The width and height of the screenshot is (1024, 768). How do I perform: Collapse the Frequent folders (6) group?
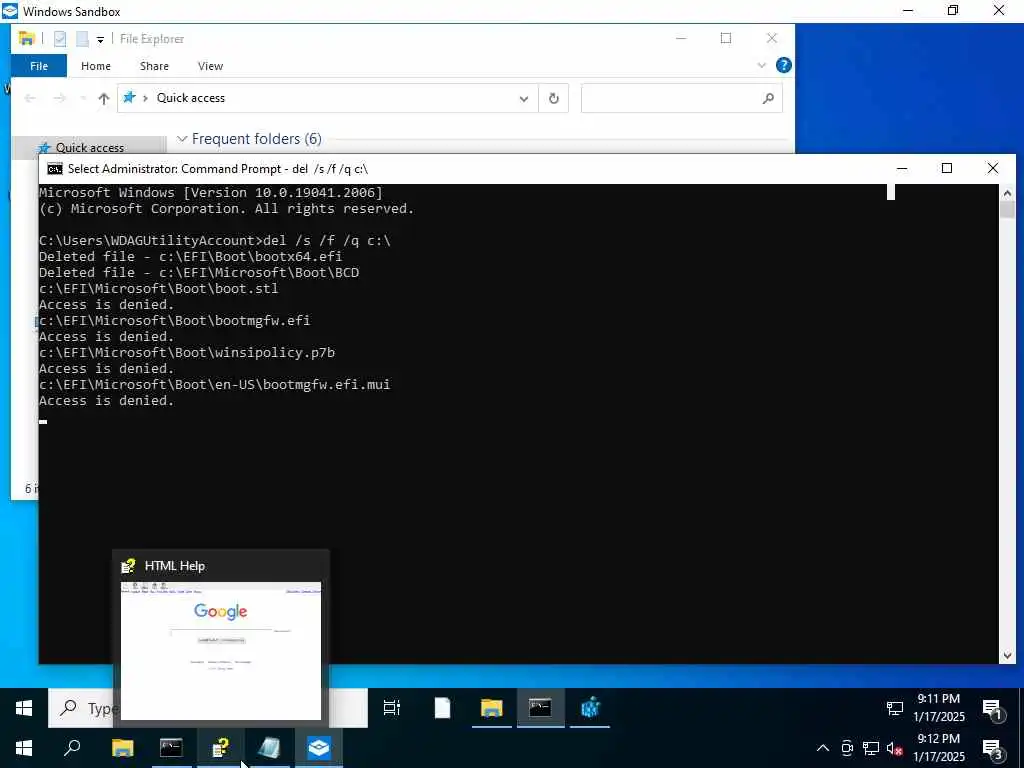[x=182, y=138]
